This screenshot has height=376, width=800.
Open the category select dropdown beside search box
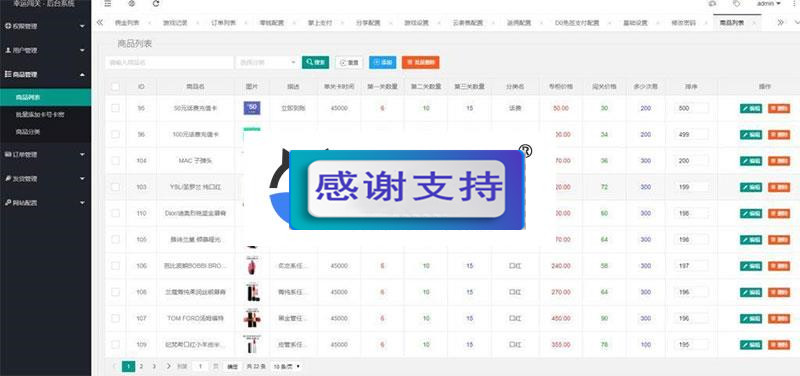pyautogui.click(x=267, y=62)
